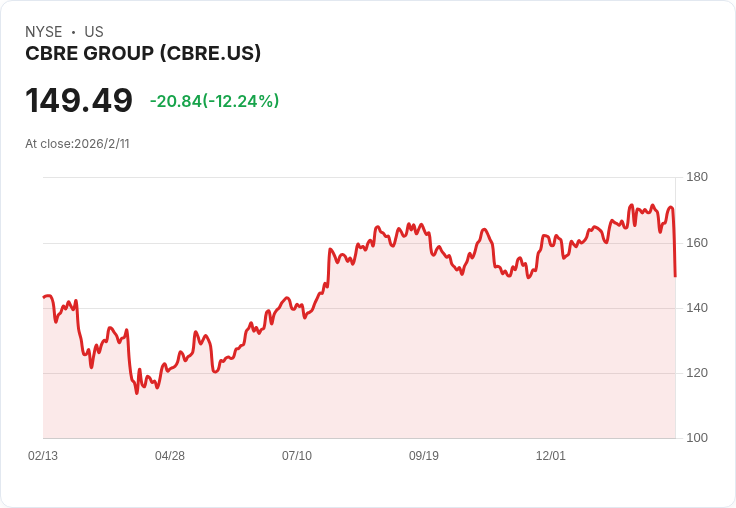Viewport: 736px width, 508px height.
Task: Click the -20.84(-12.24%) change figure
Action: [x=215, y=101]
